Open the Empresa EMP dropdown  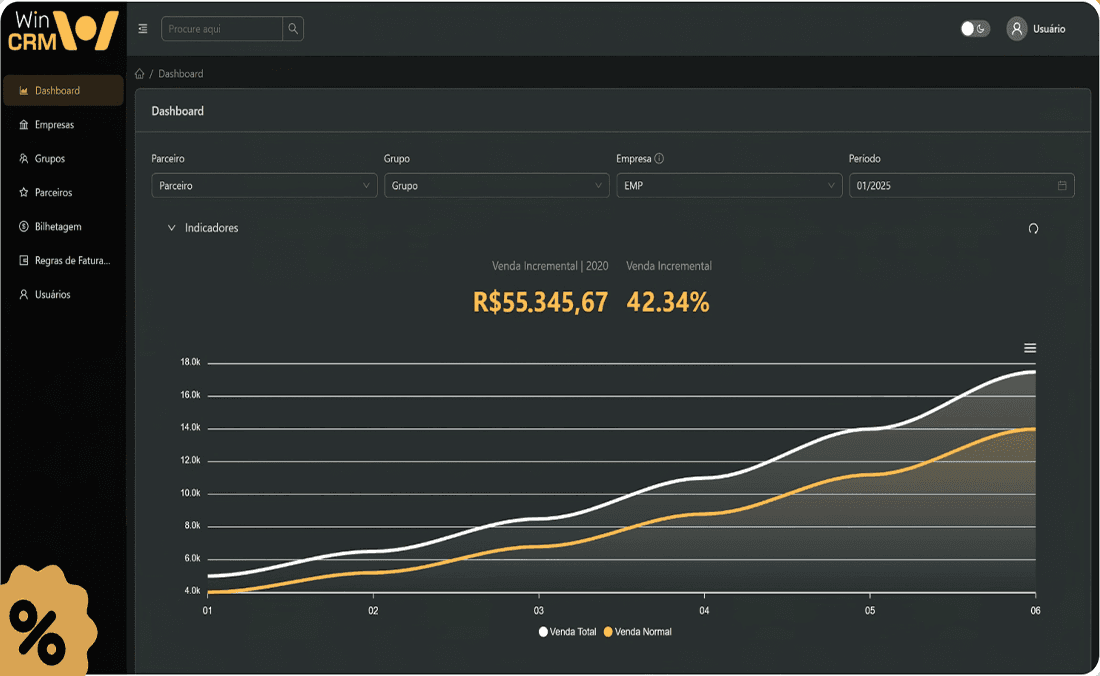click(729, 185)
